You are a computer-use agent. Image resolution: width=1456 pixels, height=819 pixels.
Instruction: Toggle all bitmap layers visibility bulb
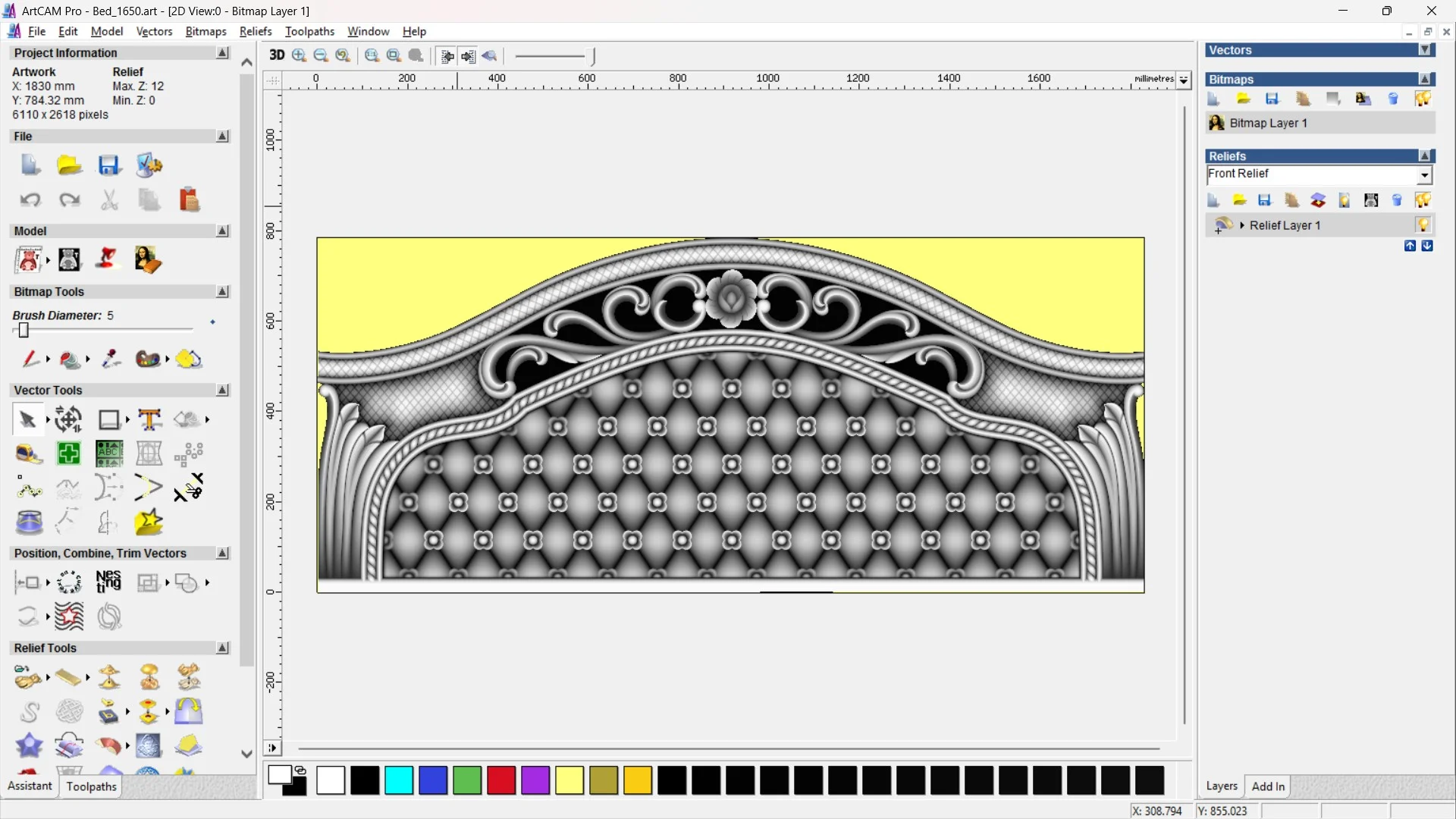(1423, 99)
